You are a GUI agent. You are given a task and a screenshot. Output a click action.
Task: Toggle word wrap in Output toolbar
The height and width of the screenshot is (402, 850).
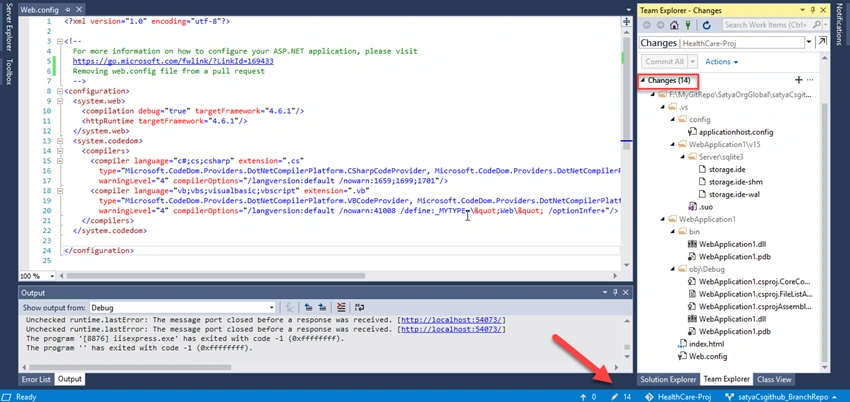[x=359, y=307]
